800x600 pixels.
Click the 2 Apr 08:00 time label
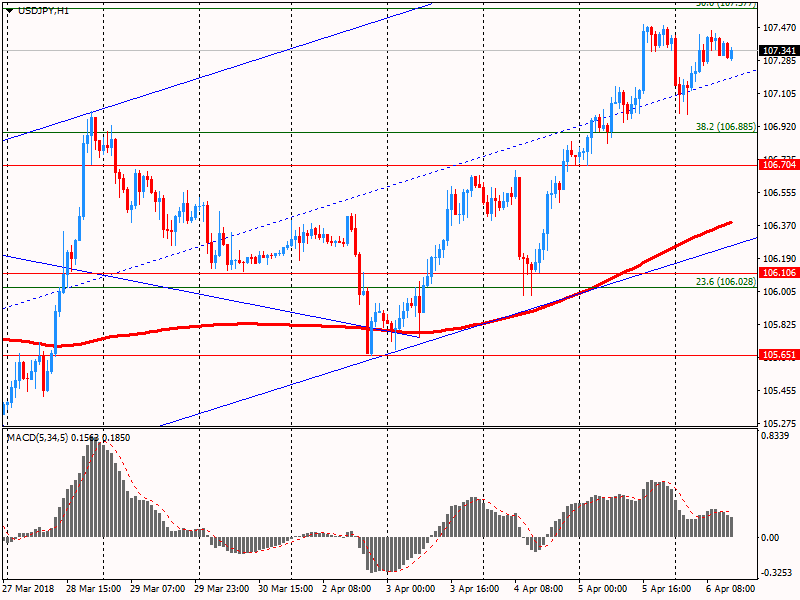346,589
